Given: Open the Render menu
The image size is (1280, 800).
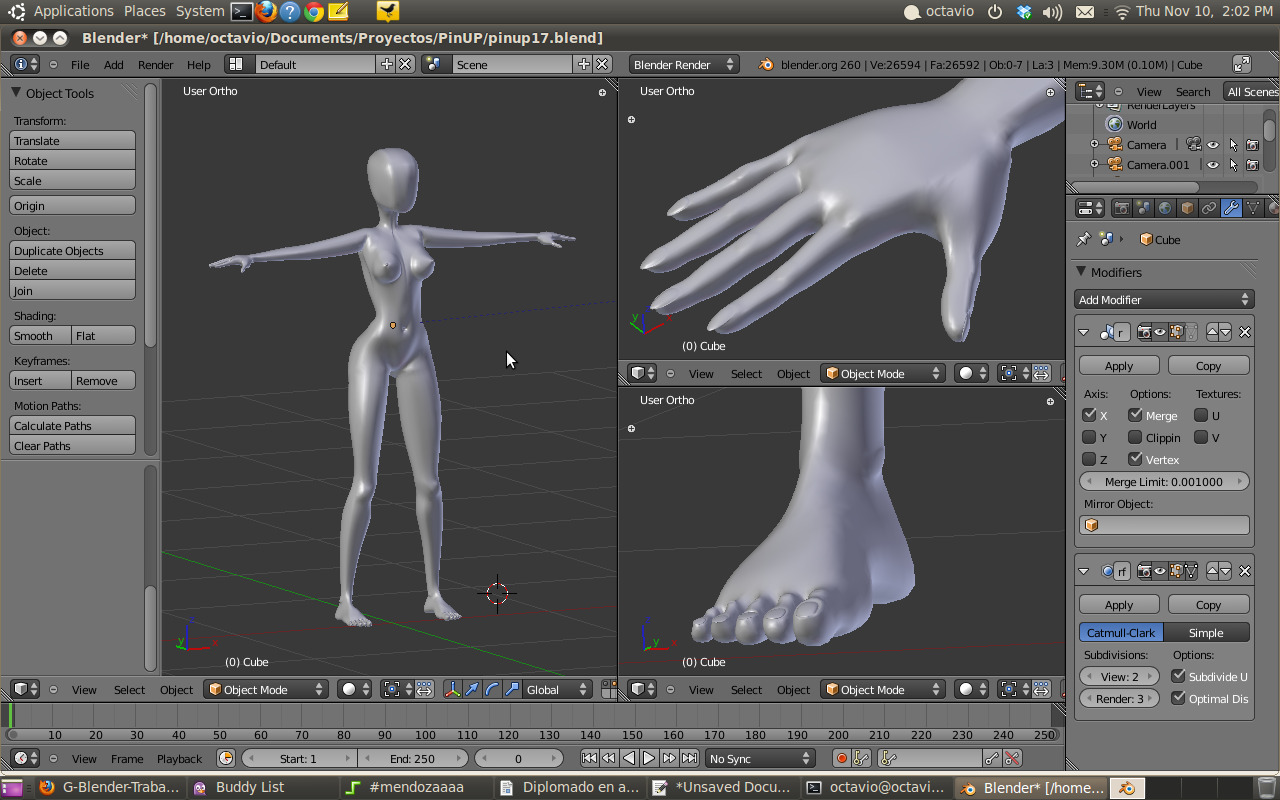Looking at the screenshot, I should pos(155,64).
